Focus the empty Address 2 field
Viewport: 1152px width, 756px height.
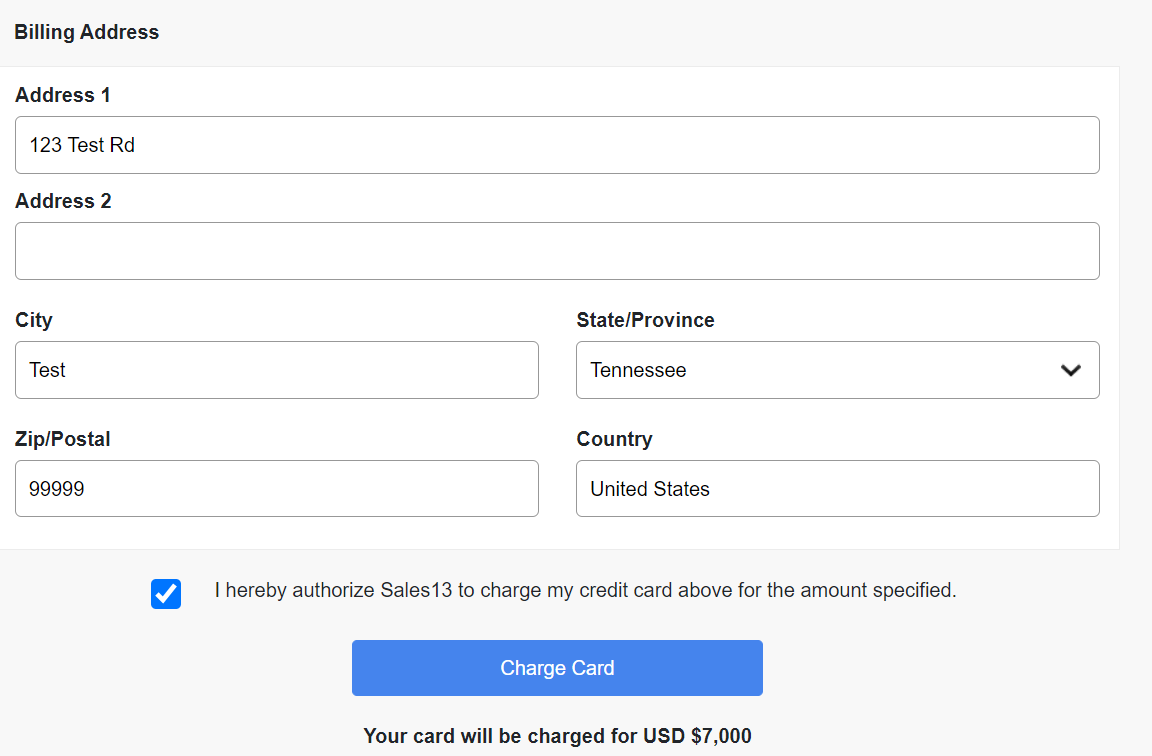coord(557,251)
